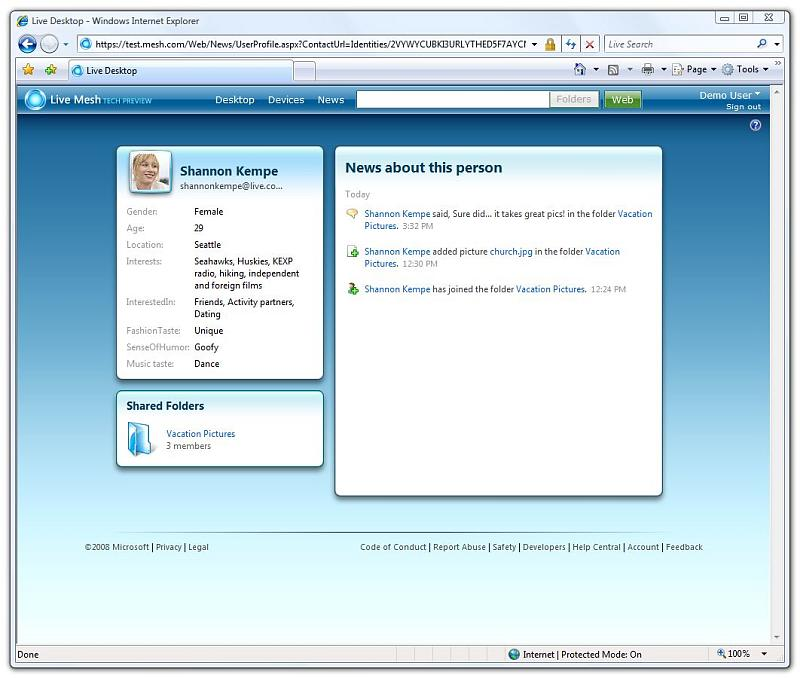Open the search provider dropdown arrow
Image resolution: width=800 pixels, height=678 pixels.
point(777,44)
